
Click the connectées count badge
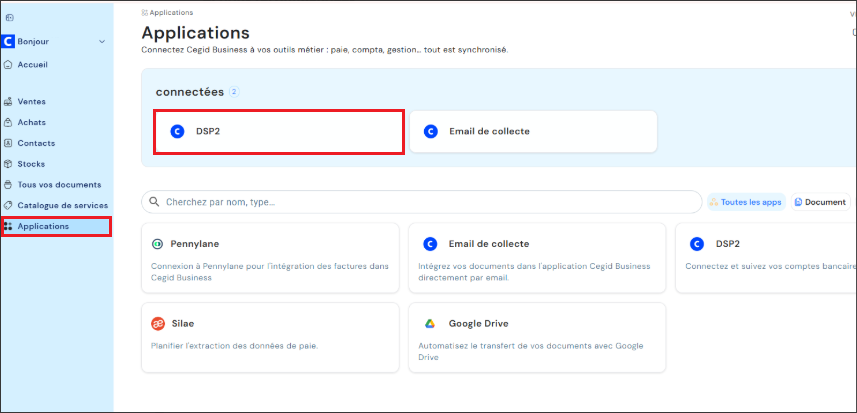pos(234,92)
